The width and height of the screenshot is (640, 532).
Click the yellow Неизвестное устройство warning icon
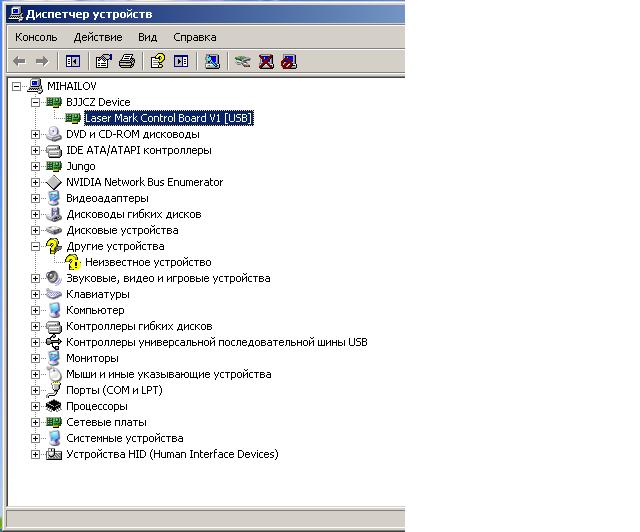click(x=73, y=262)
